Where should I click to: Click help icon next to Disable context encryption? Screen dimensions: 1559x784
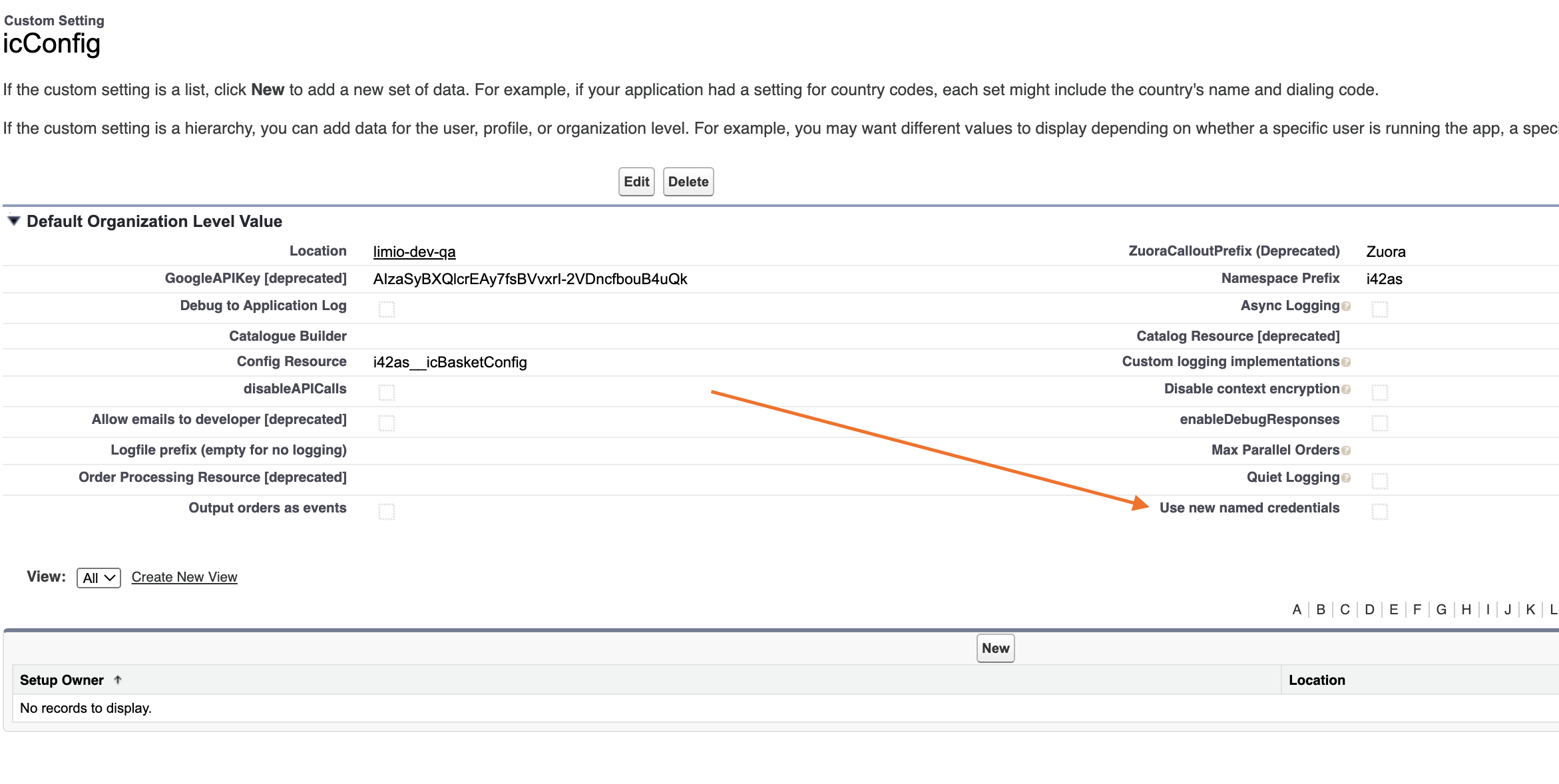point(1346,389)
